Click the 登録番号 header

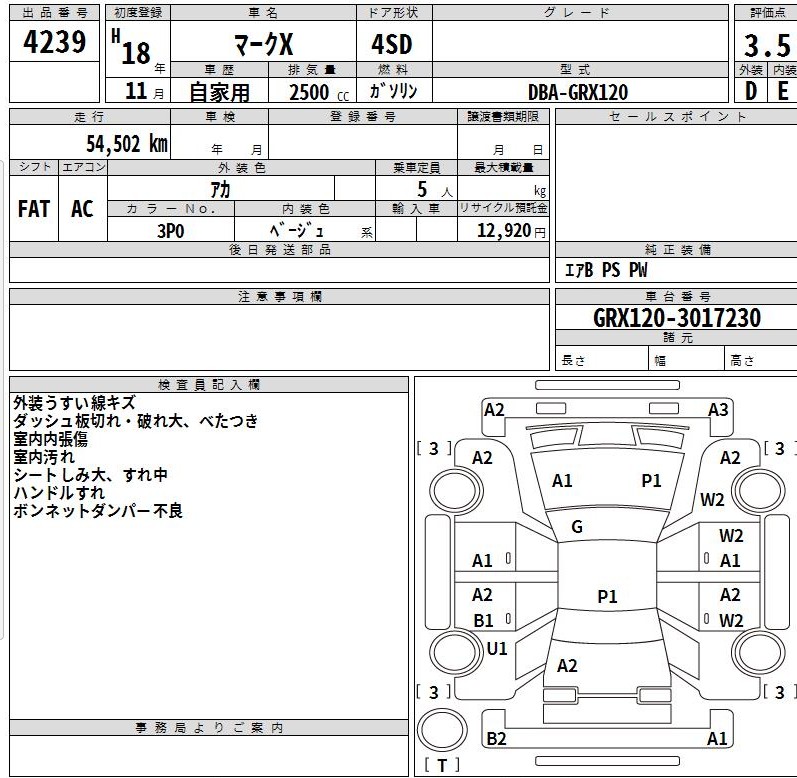pyautogui.click(x=363, y=116)
